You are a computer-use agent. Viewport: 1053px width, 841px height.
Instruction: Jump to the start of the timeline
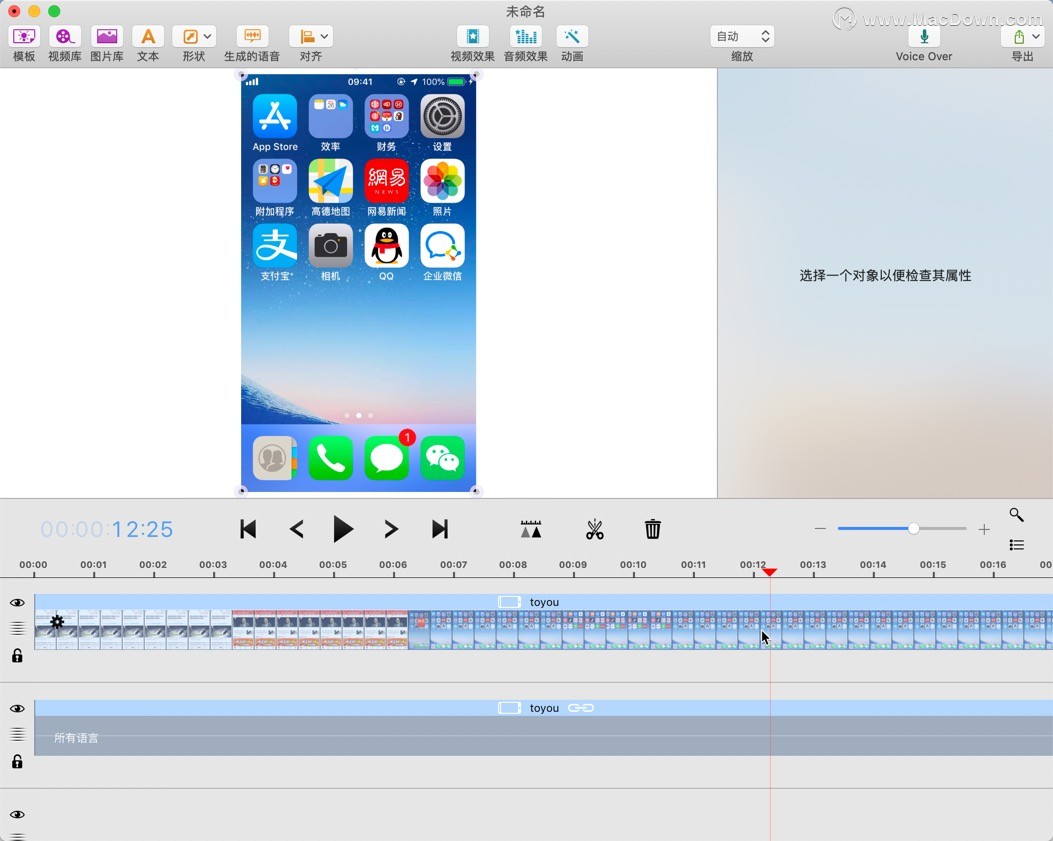pos(248,529)
